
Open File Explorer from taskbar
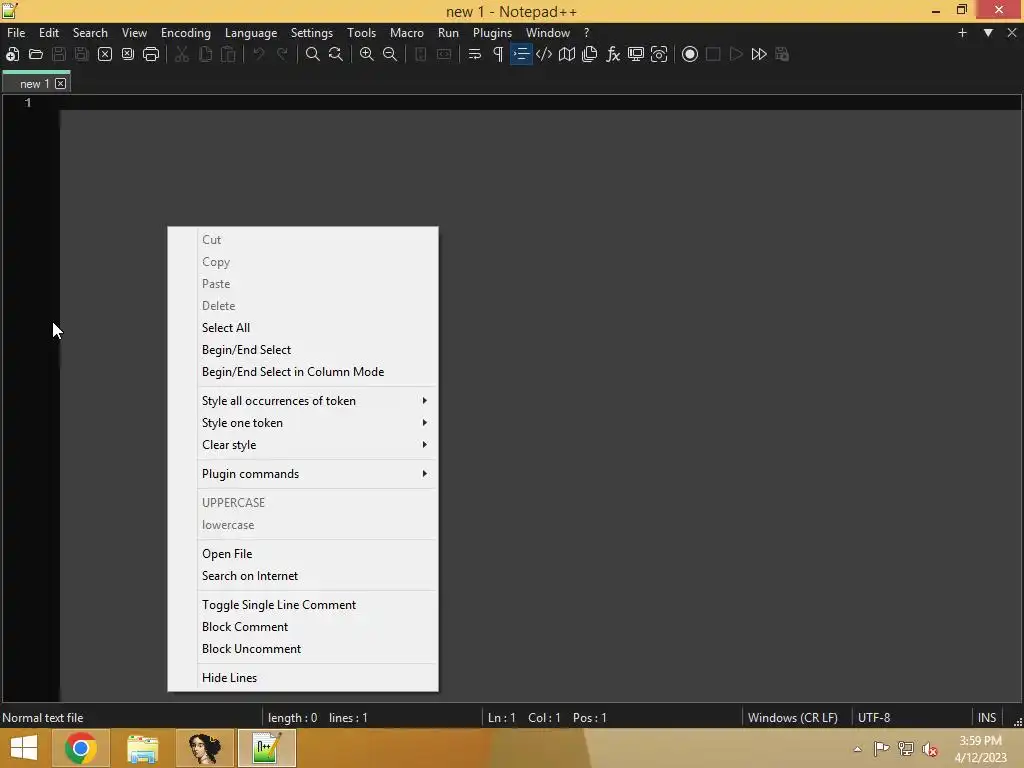coord(142,748)
